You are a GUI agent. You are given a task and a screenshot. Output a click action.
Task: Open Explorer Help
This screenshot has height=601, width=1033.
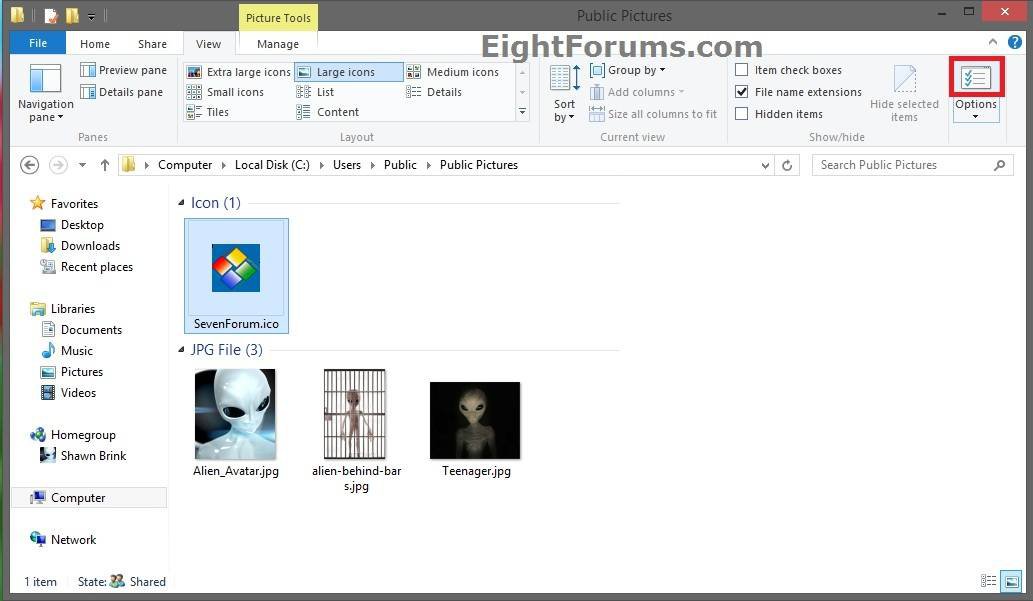click(x=1015, y=42)
